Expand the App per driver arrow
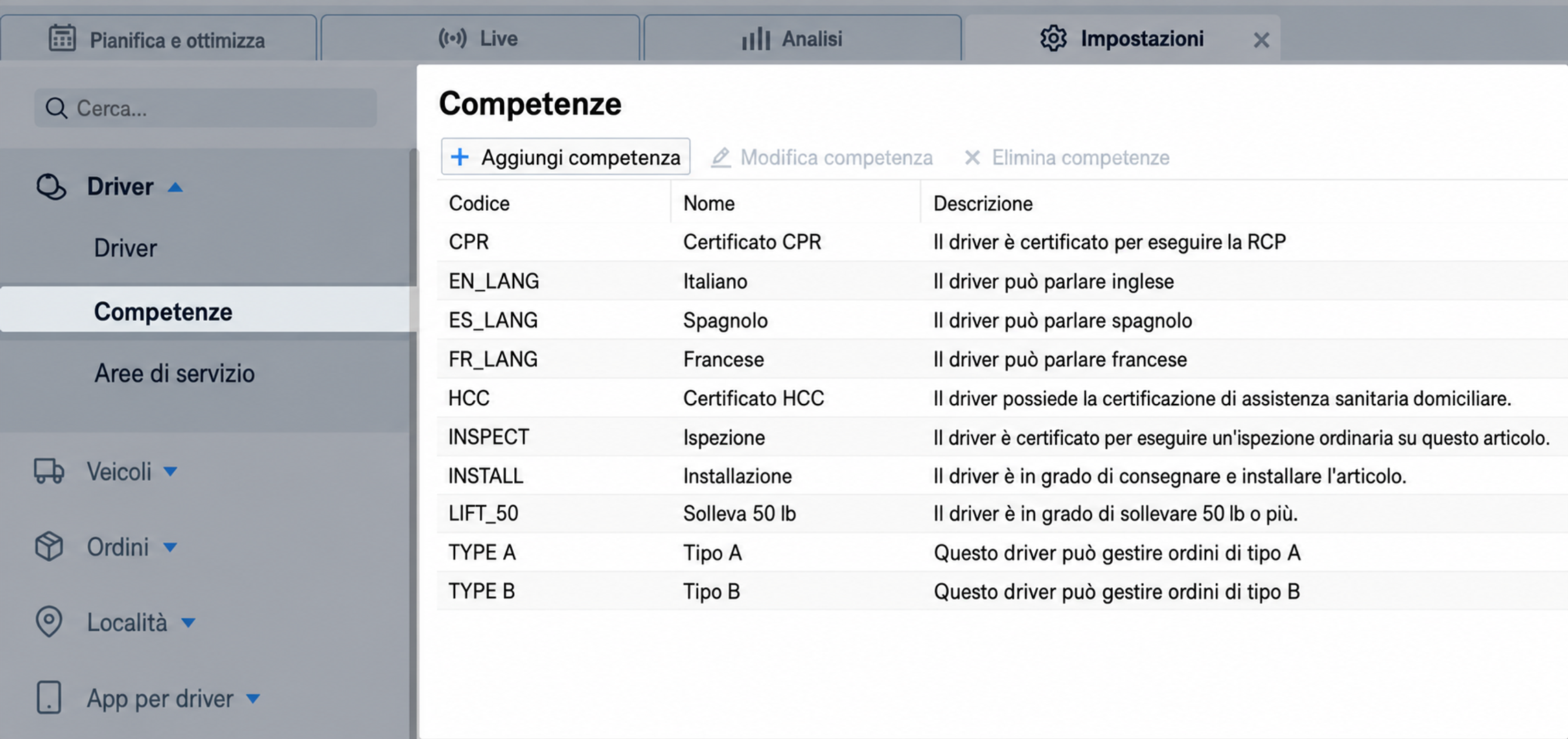 coord(253,698)
